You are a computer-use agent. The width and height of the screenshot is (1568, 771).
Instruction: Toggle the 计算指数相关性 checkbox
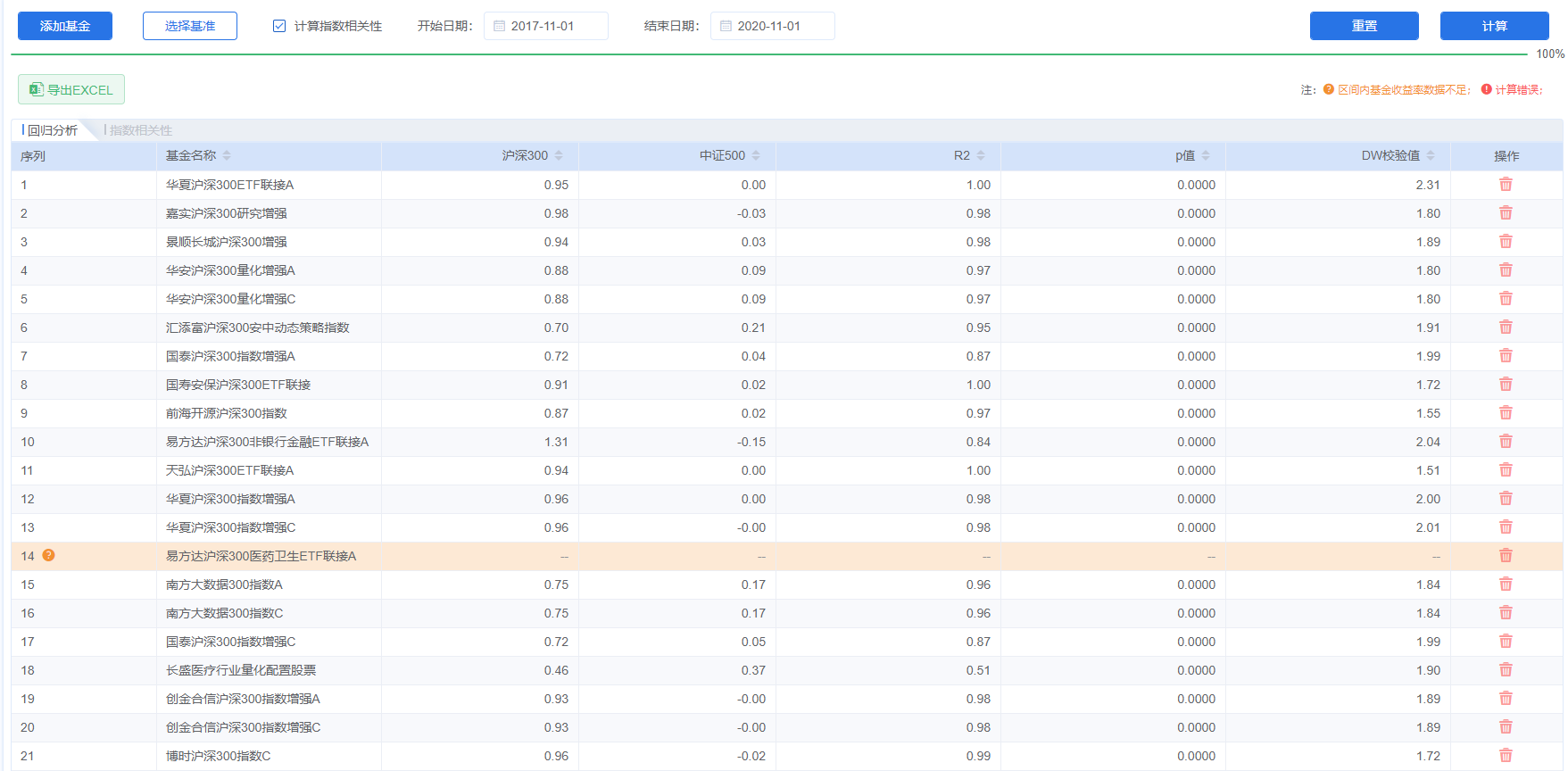279,26
